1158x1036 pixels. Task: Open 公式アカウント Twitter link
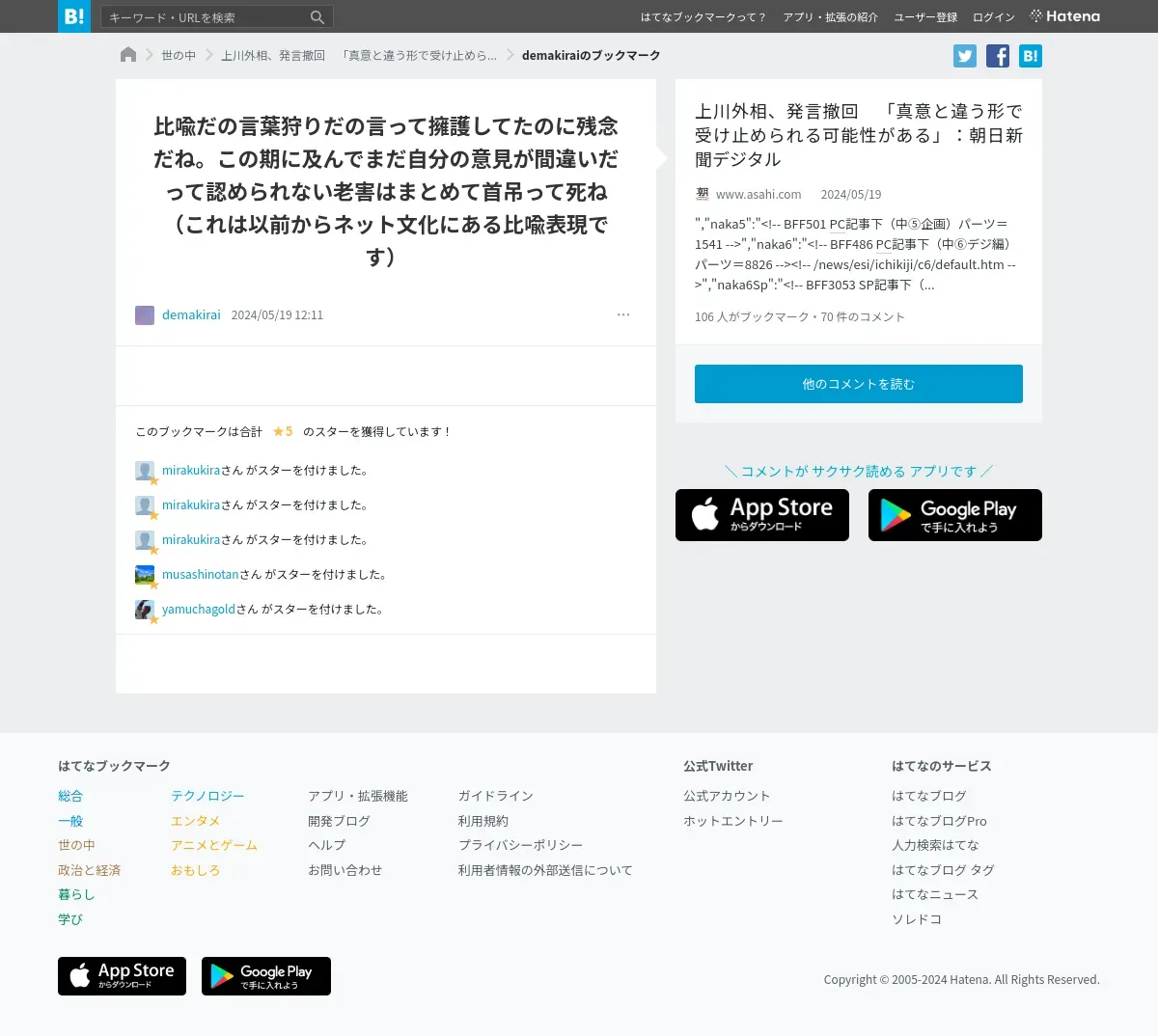pyautogui.click(x=727, y=796)
